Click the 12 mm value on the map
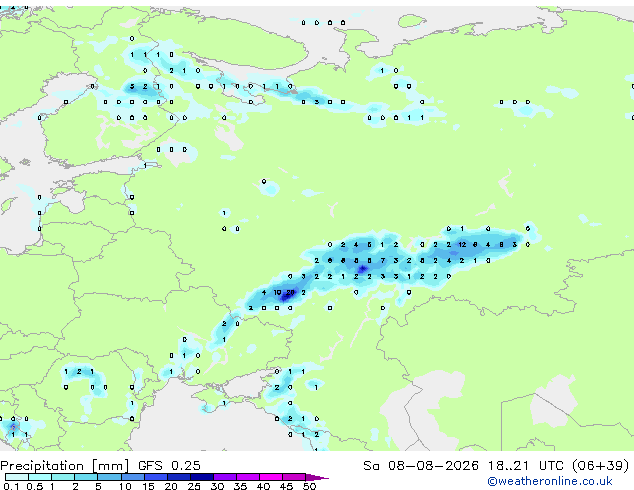634x490 pixels. (462, 245)
